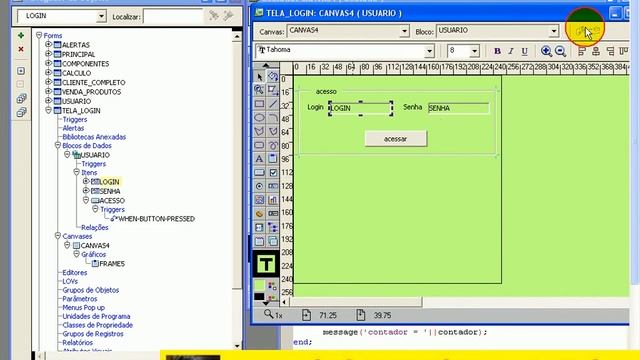Click the expand node icon in navigator sidebar
The width and height of the screenshot is (640, 360).
click(x=21, y=71)
